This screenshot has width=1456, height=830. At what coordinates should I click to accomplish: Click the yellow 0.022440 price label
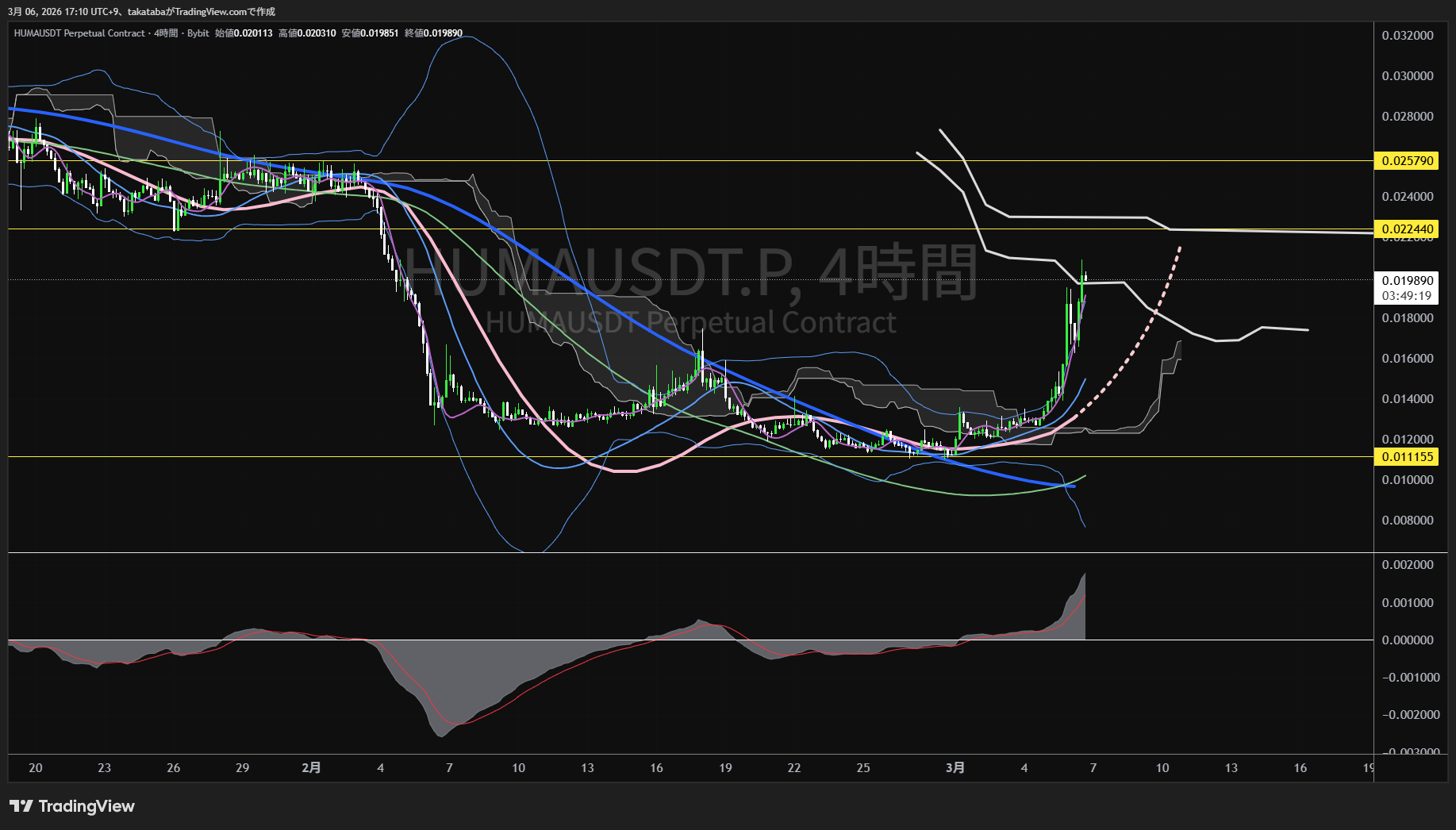point(1408,229)
